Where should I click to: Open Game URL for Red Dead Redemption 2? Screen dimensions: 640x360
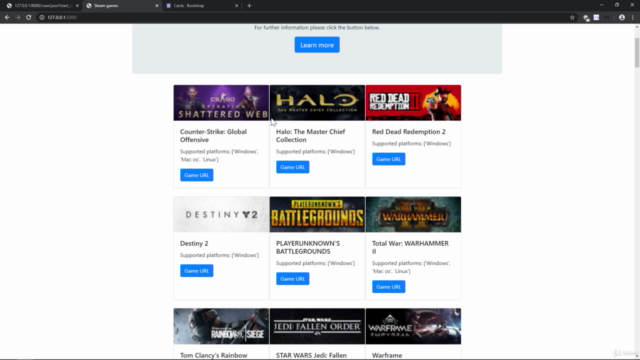click(389, 159)
